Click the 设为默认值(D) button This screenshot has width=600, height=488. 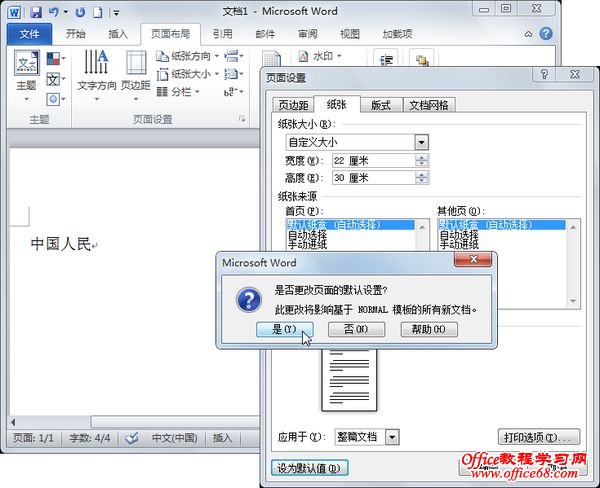309,468
